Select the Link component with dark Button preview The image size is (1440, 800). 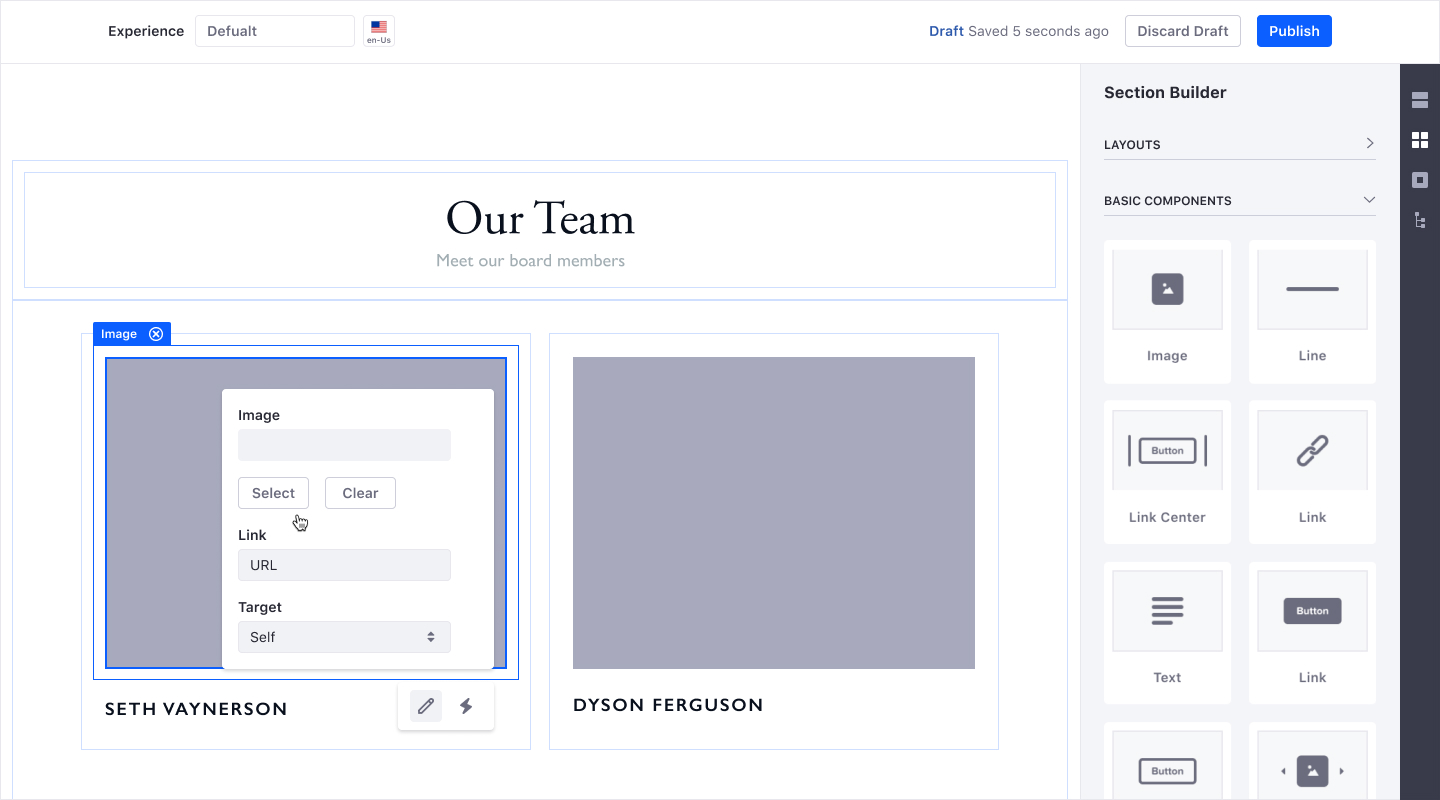(1312, 632)
